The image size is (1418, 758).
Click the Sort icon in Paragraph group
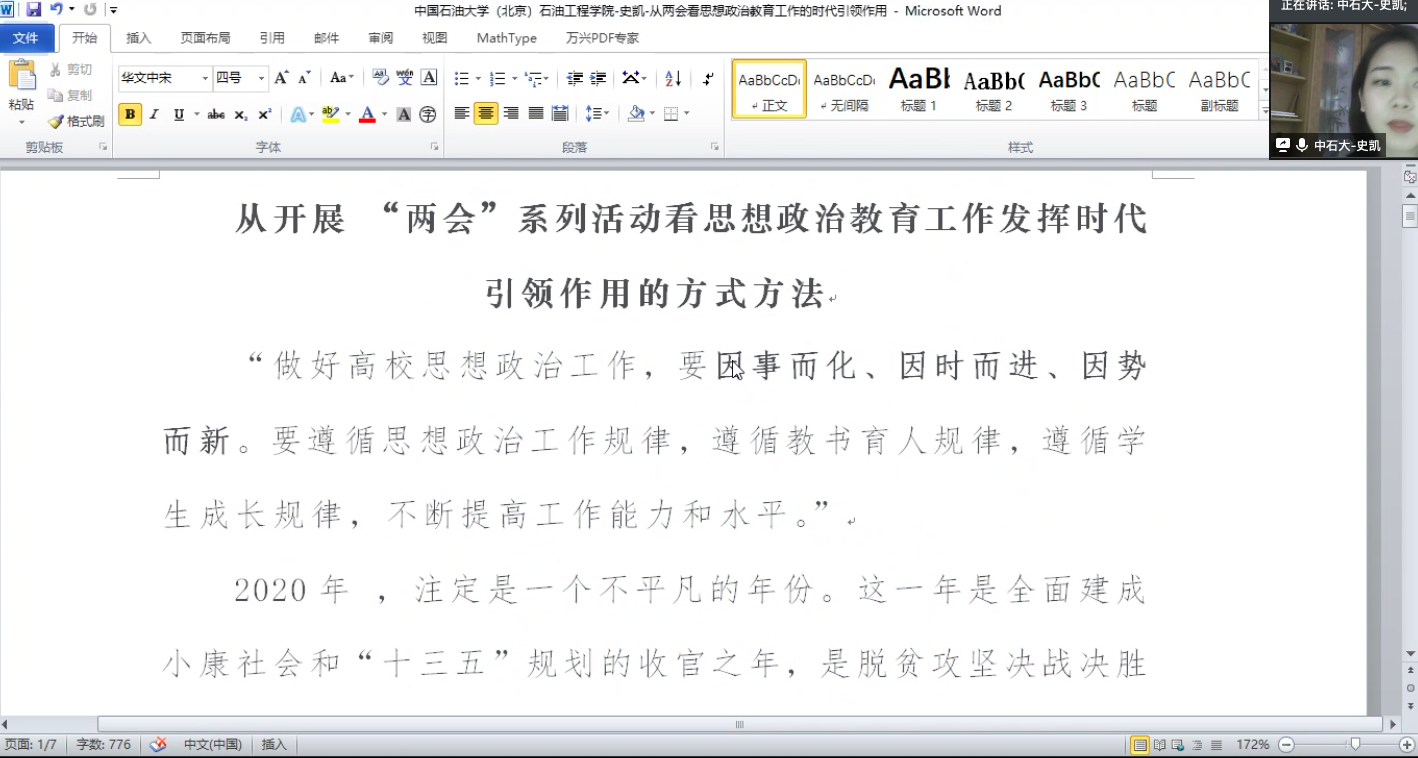(x=671, y=78)
